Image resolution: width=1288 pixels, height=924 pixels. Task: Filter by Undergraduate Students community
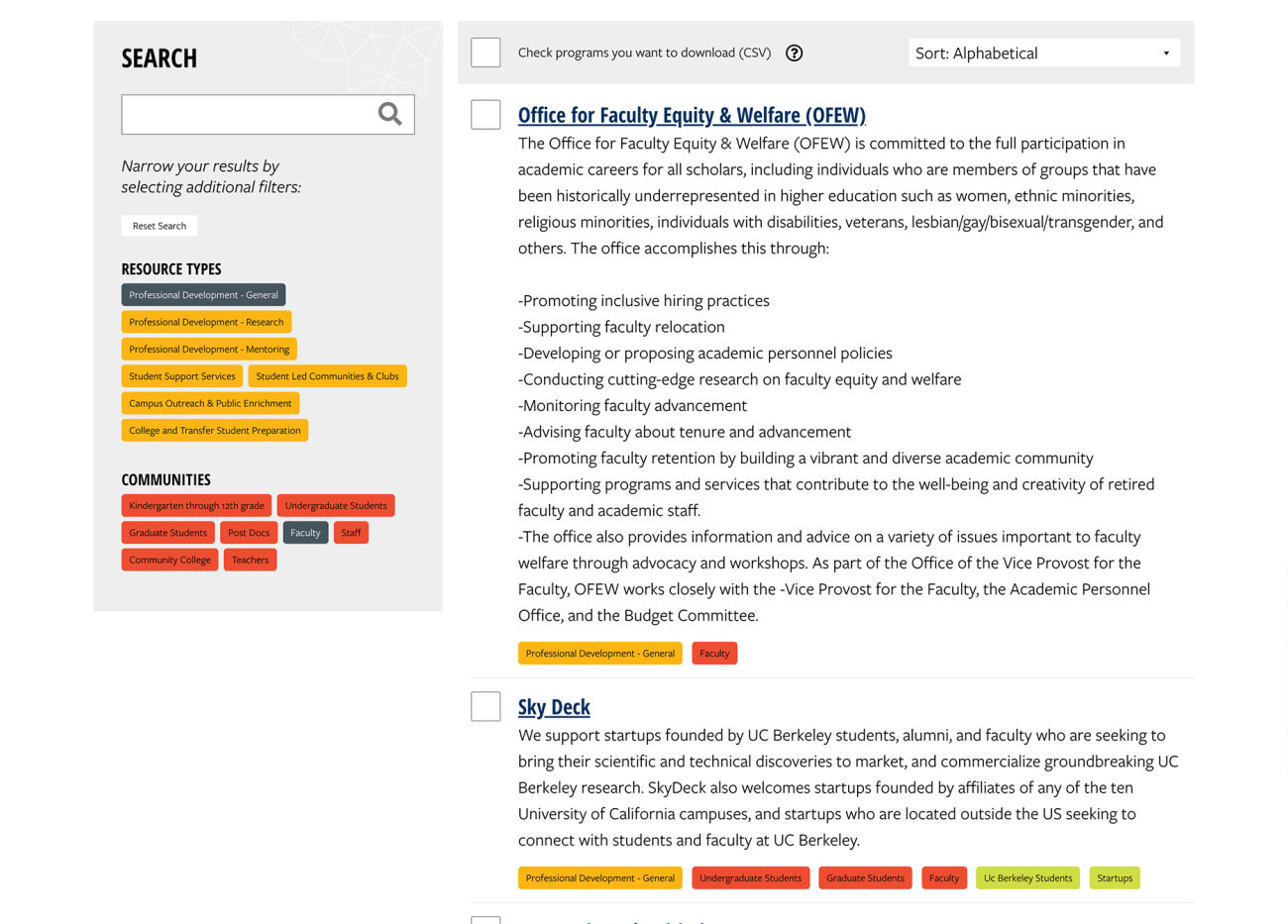coord(336,506)
